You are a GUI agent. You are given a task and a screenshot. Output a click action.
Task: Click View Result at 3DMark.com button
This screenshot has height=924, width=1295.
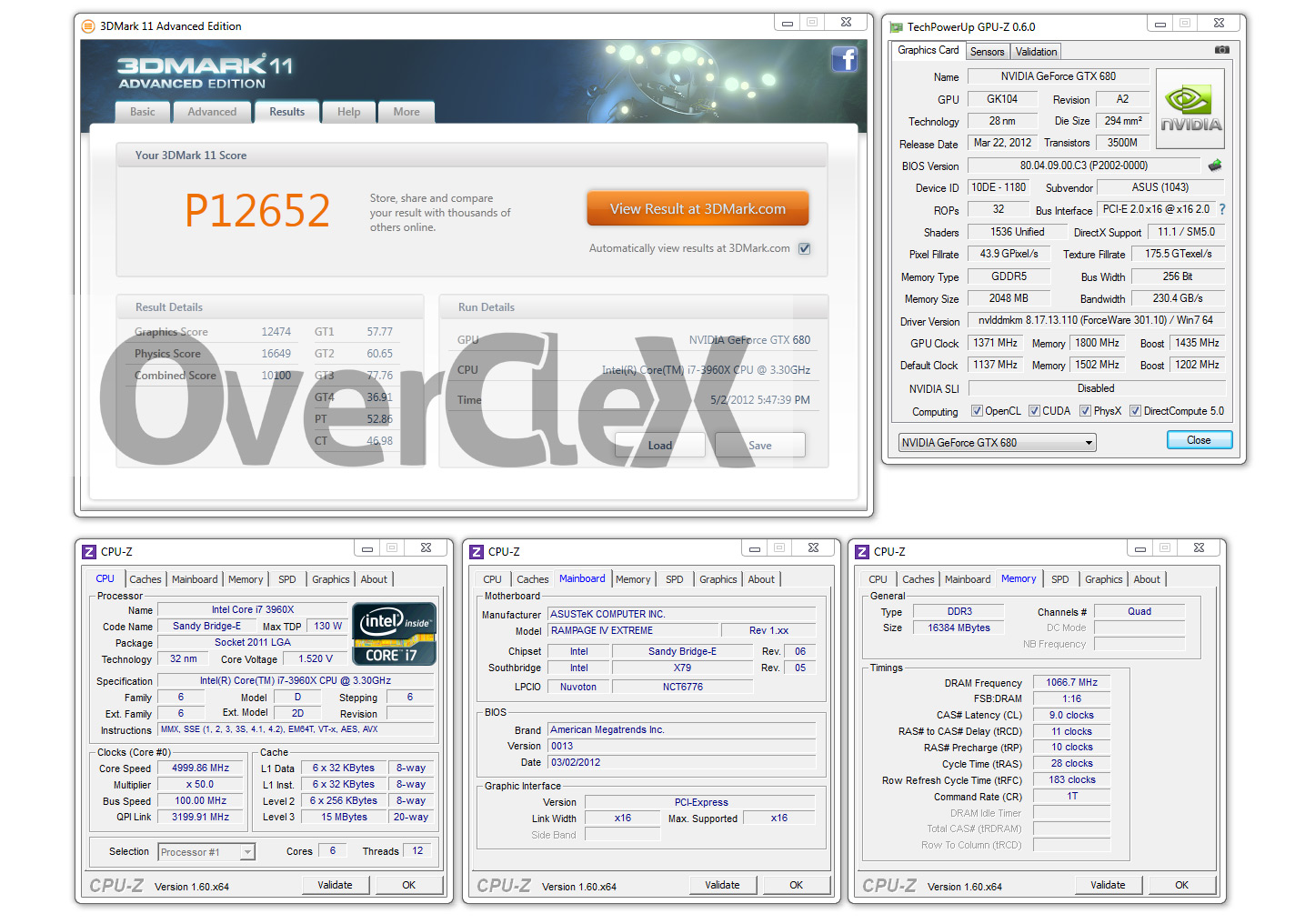[x=698, y=208]
